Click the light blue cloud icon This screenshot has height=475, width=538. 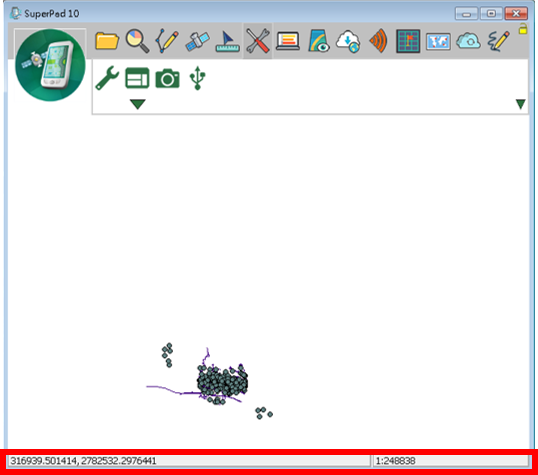[x=468, y=41]
